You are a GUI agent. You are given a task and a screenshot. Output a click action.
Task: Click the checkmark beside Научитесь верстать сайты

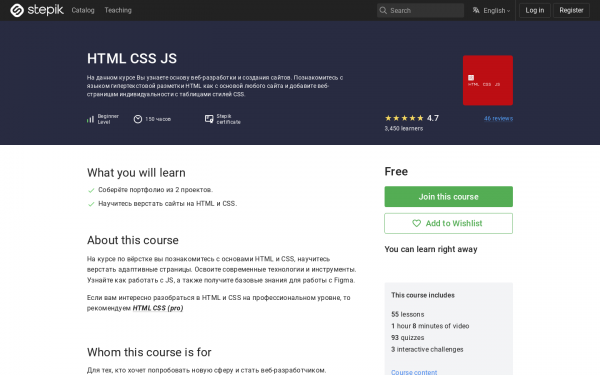91,204
